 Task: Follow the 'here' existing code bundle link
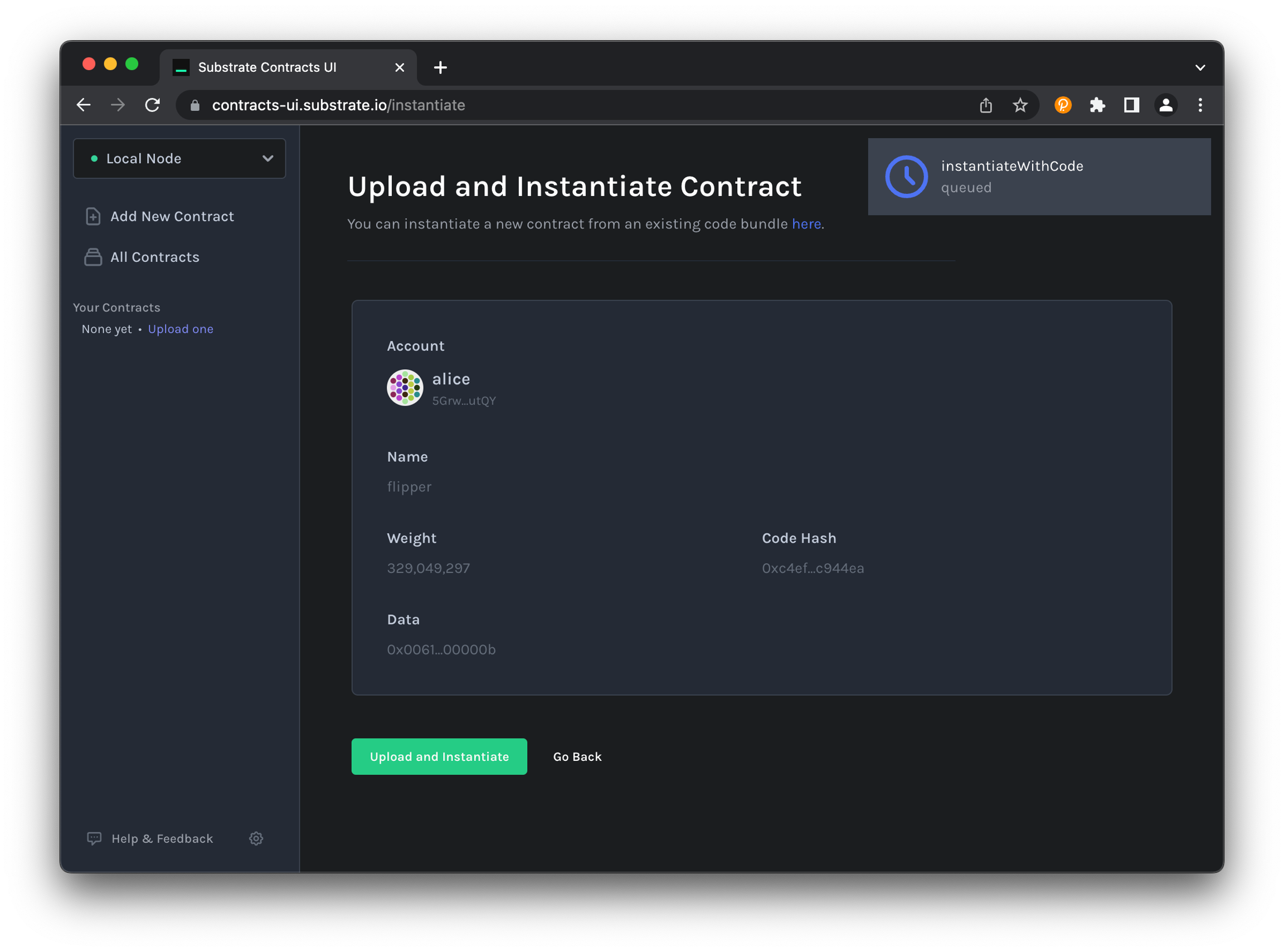806,223
